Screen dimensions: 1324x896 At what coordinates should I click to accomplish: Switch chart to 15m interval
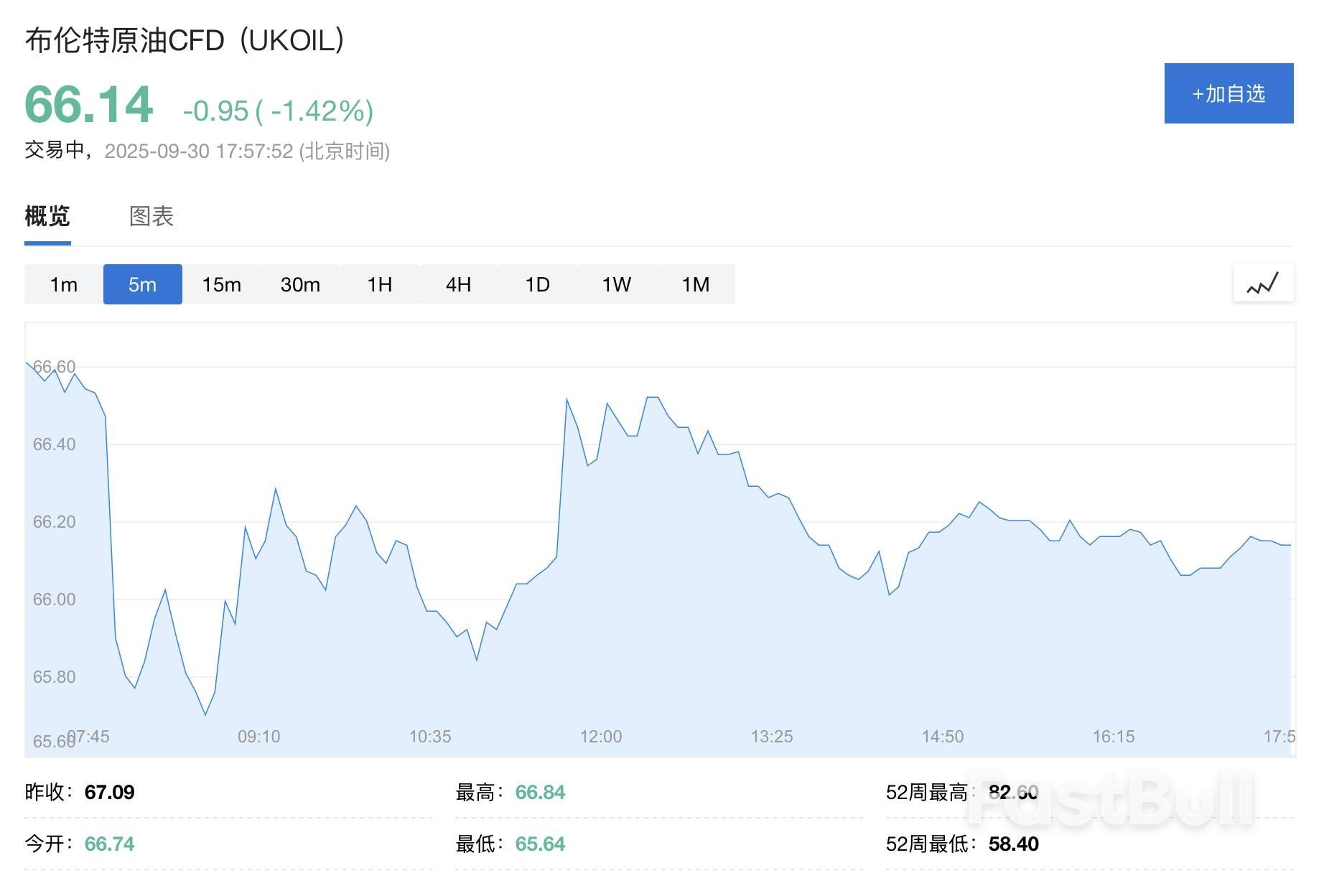[221, 284]
